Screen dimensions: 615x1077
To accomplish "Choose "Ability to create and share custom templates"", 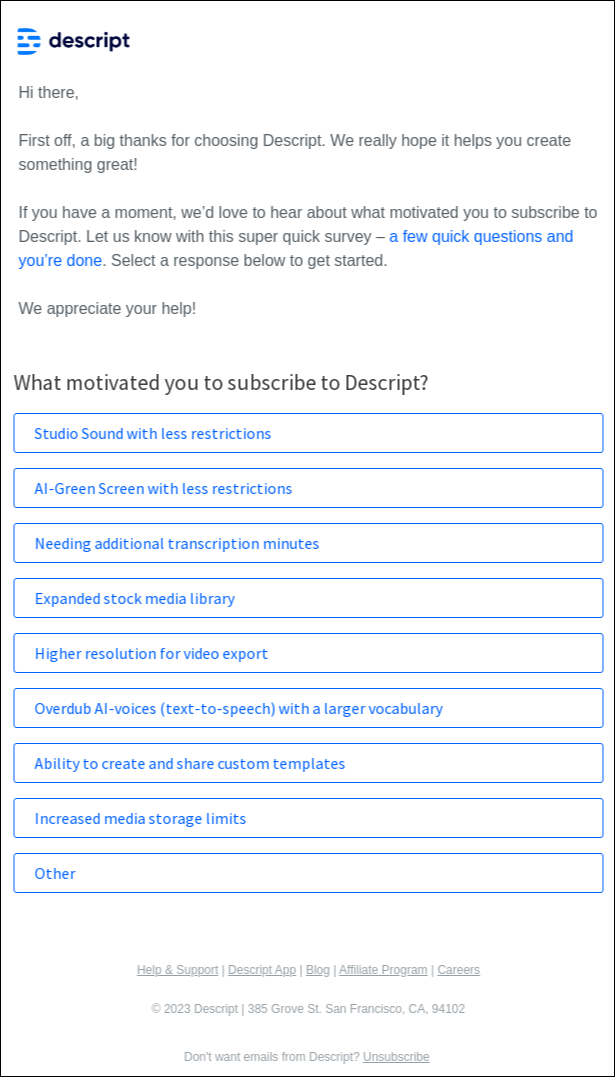I will click(307, 763).
